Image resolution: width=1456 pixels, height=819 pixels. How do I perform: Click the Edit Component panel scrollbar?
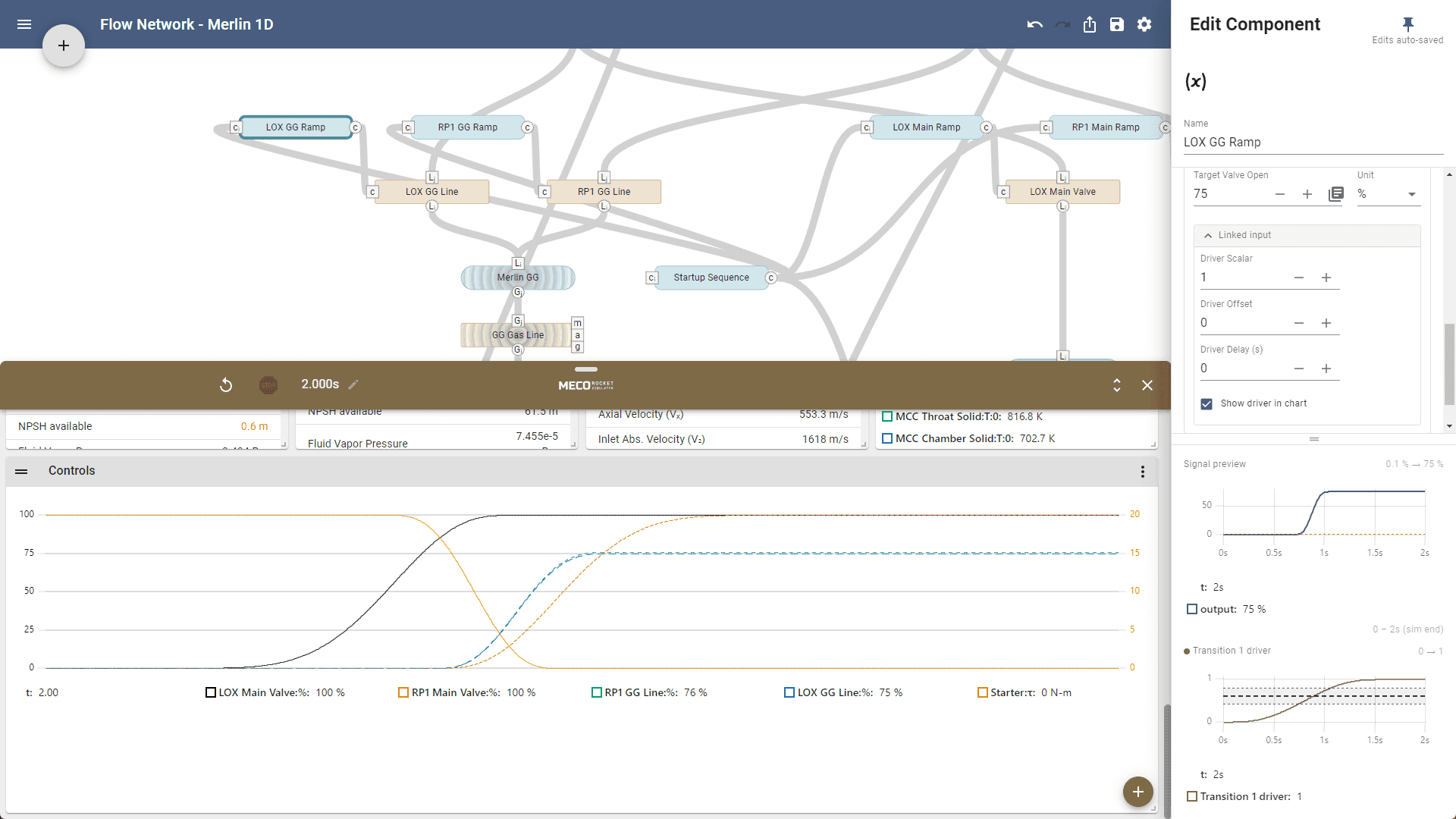tap(1449, 364)
